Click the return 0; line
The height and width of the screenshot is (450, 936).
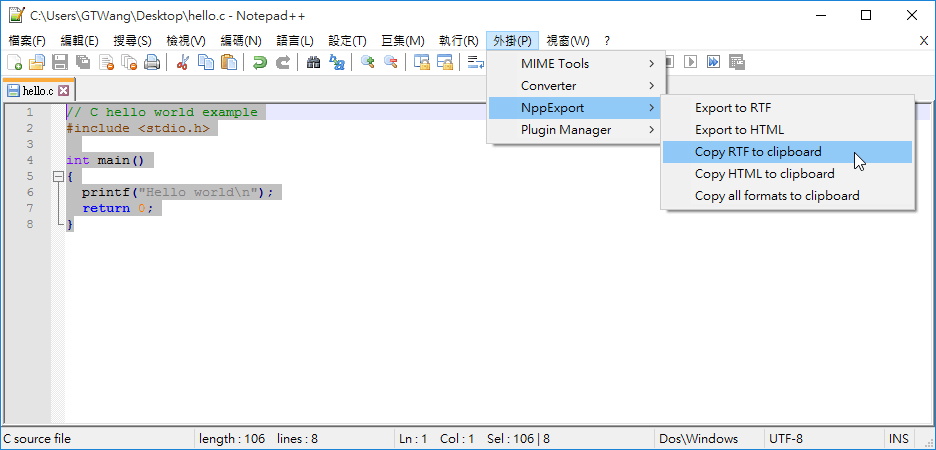click(x=118, y=208)
